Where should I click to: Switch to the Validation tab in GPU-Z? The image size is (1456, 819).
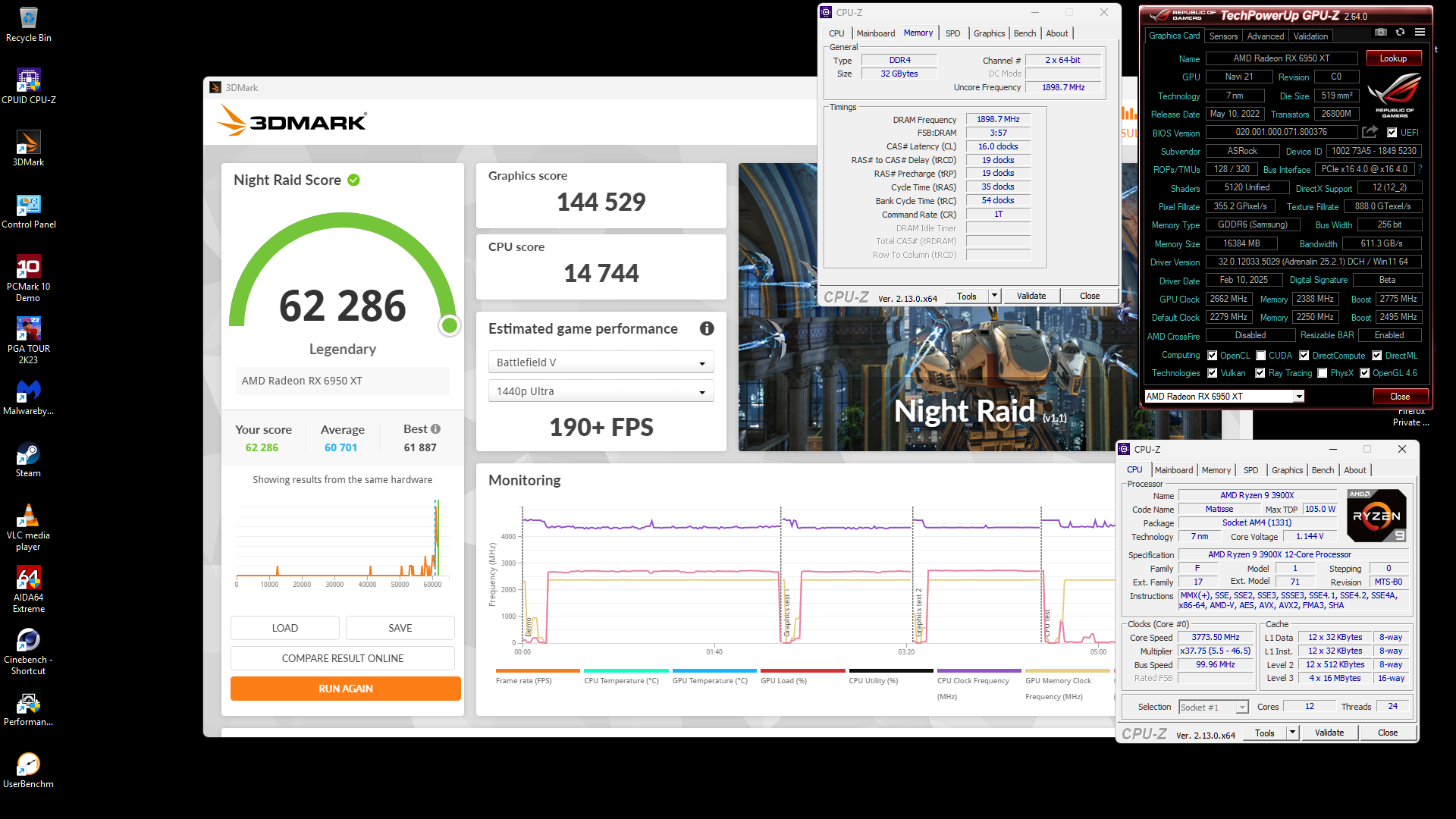[1310, 36]
